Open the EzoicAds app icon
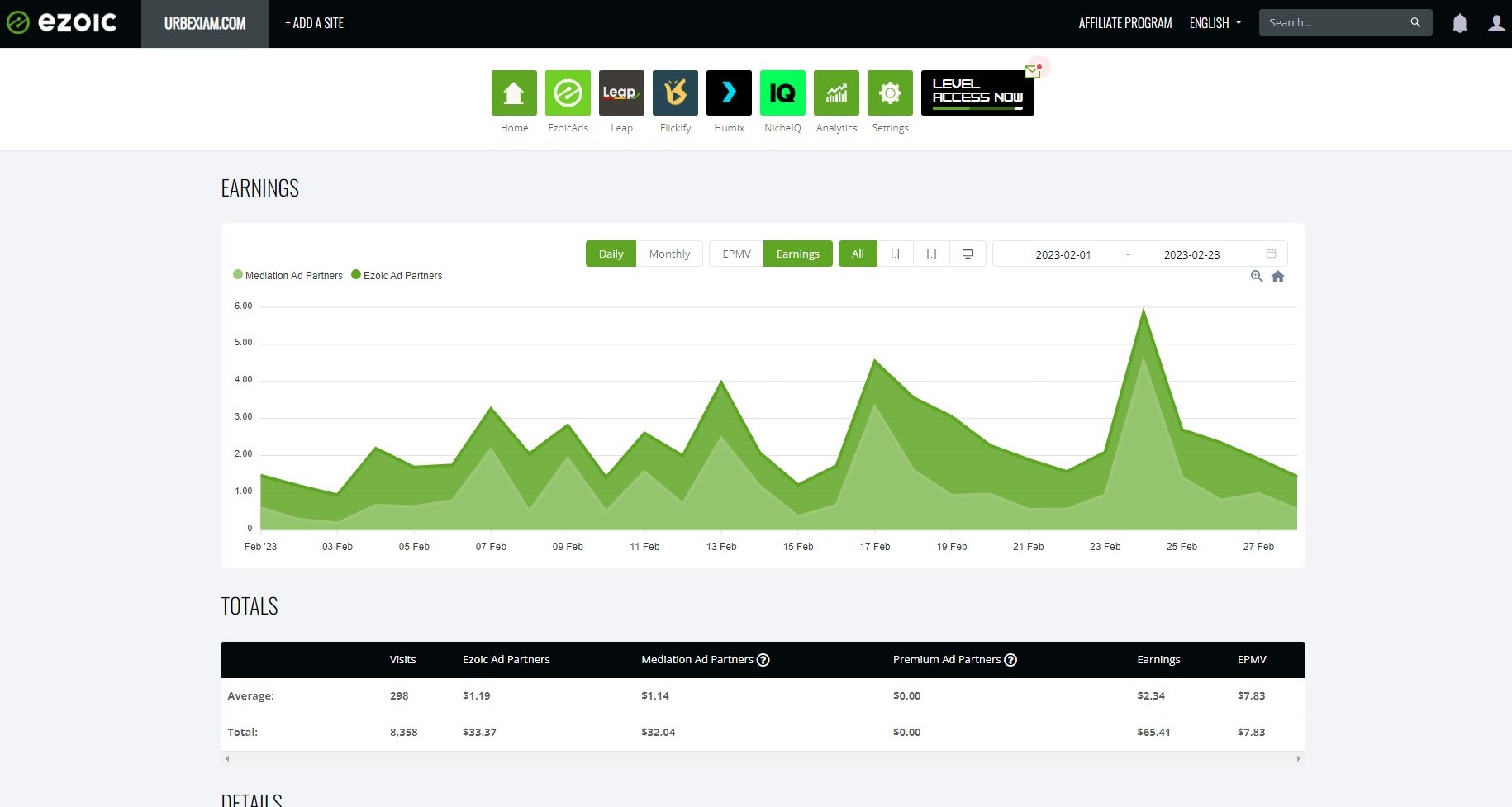 pyautogui.click(x=568, y=93)
